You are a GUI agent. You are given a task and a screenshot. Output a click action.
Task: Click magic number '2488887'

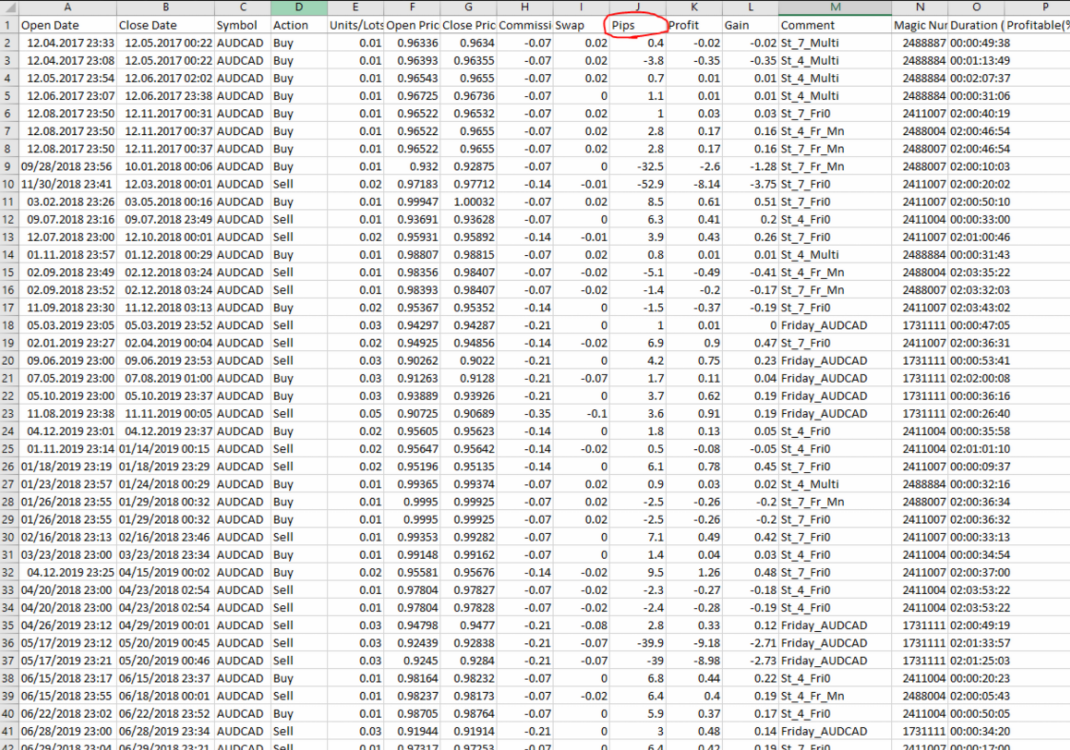924,43
